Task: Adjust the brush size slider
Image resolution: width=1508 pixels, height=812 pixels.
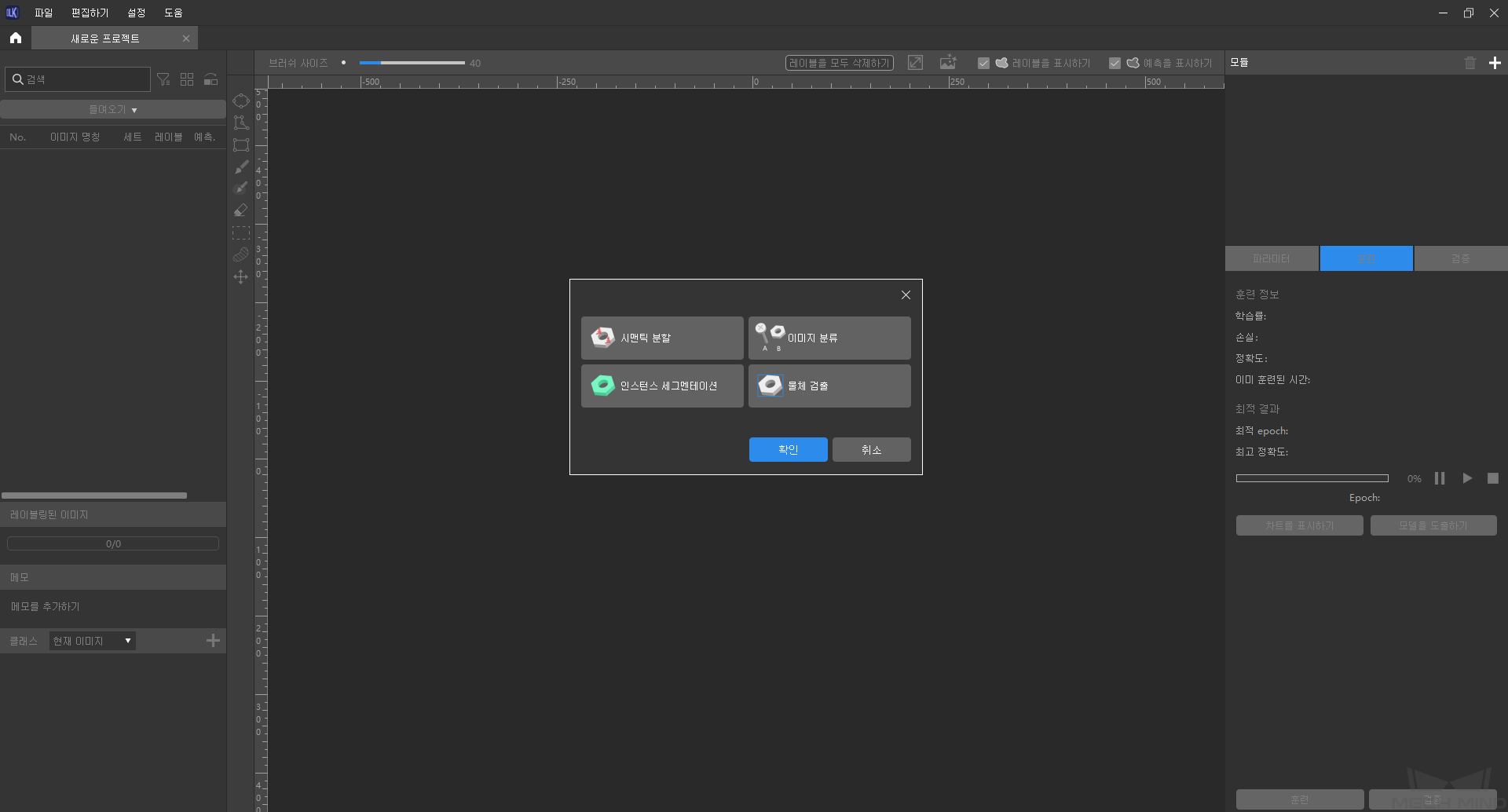Action: pyautogui.click(x=412, y=63)
